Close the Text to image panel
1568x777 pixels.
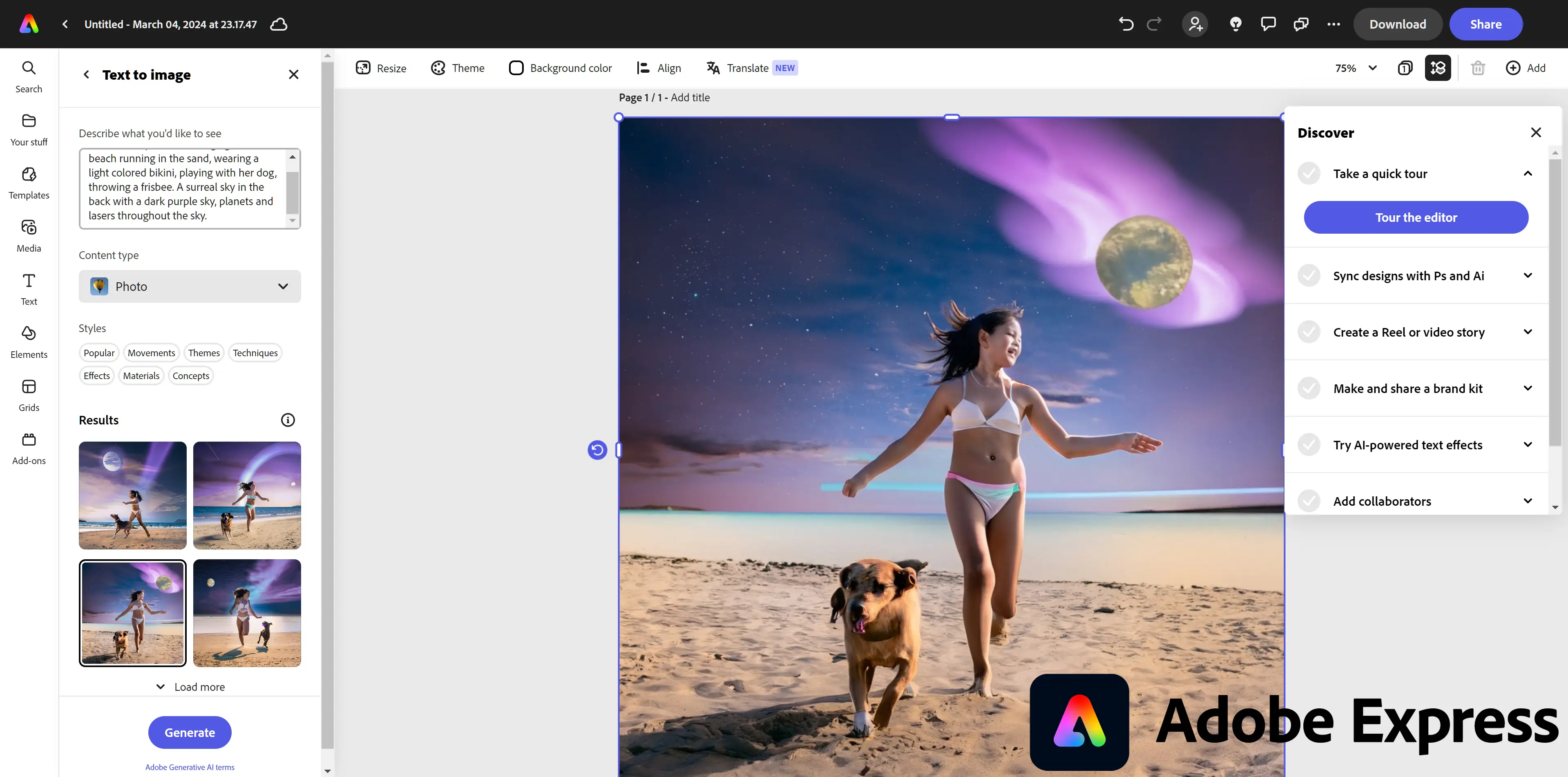point(293,74)
